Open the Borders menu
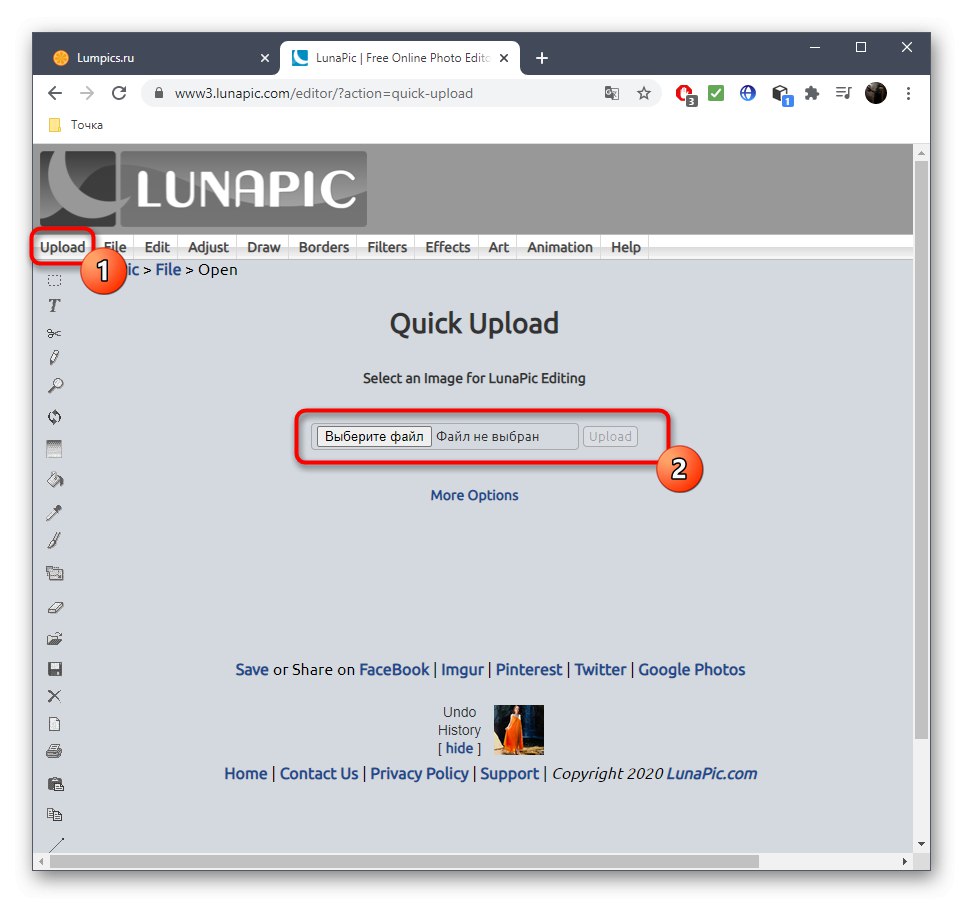 324,247
